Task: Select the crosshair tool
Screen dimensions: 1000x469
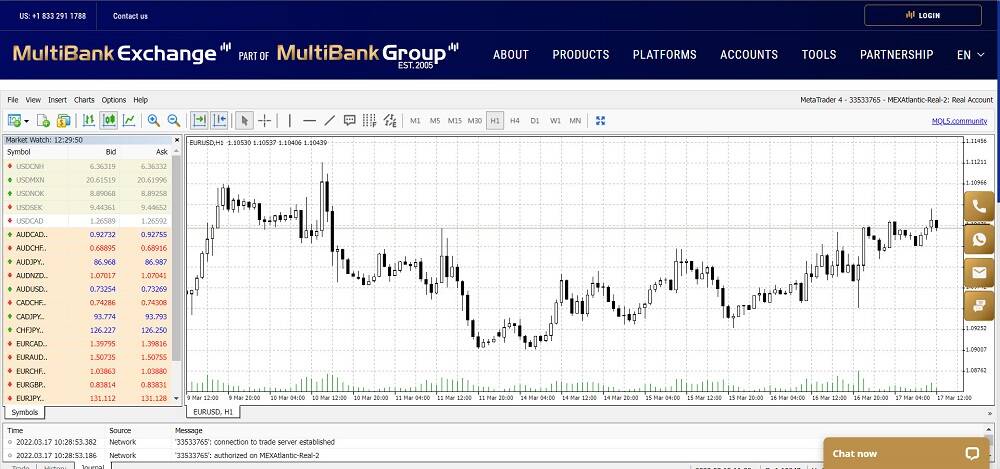Action: pos(265,120)
